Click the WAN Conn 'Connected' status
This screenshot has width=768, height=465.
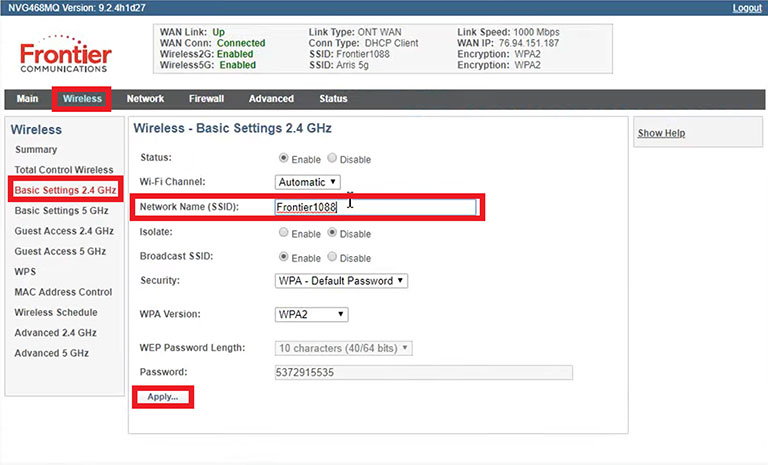(241, 43)
